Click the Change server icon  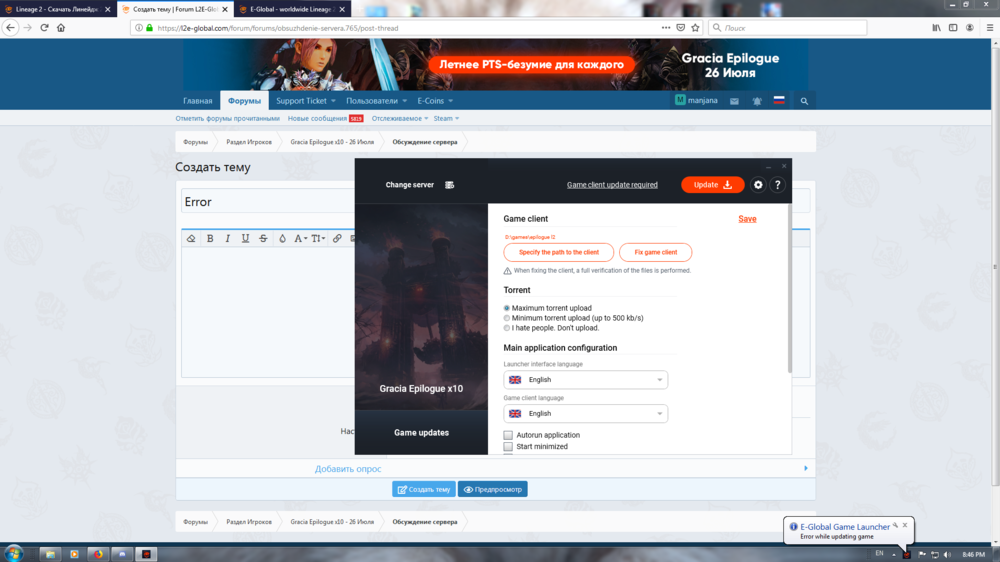pyautogui.click(x=450, y=185)
